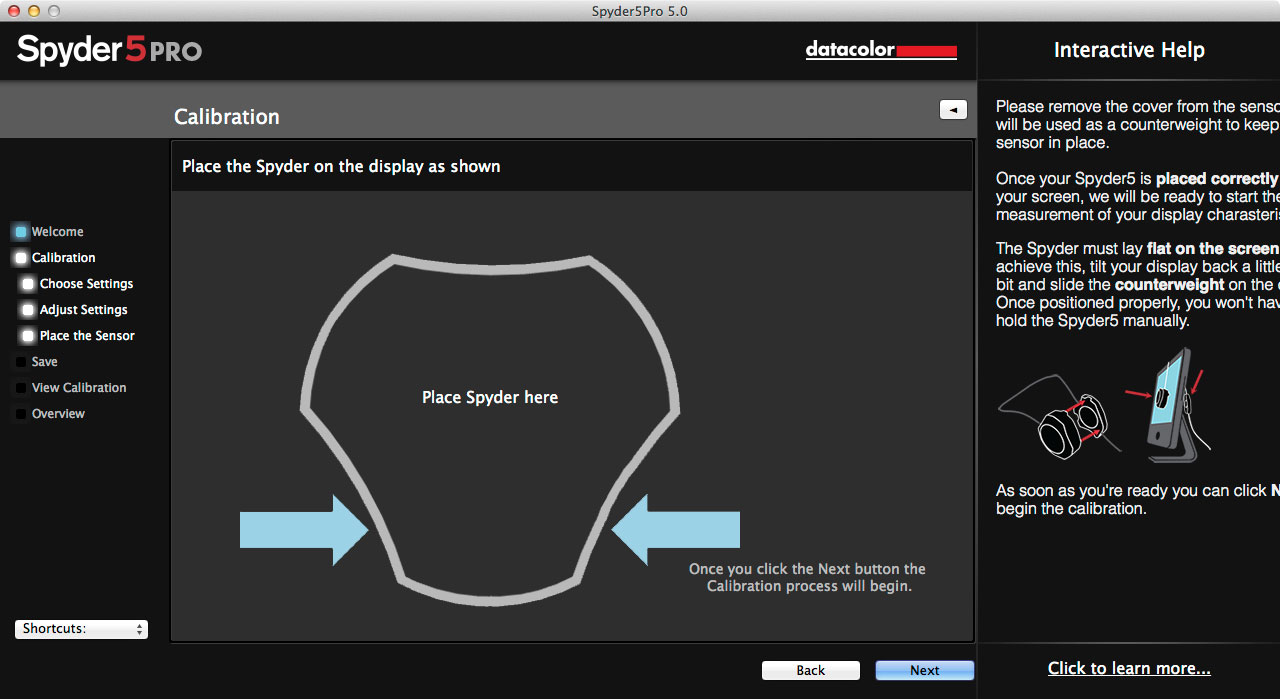Viewport: 1280px width, 699px height.
Task: Click the 'Place the Spyder on the display as shown' text
Action: (341, 166)
